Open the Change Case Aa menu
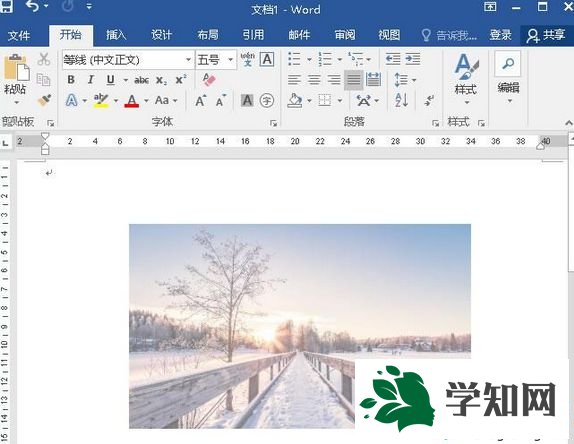The width and height of the screenshot is (574, 444). point(165,100)
